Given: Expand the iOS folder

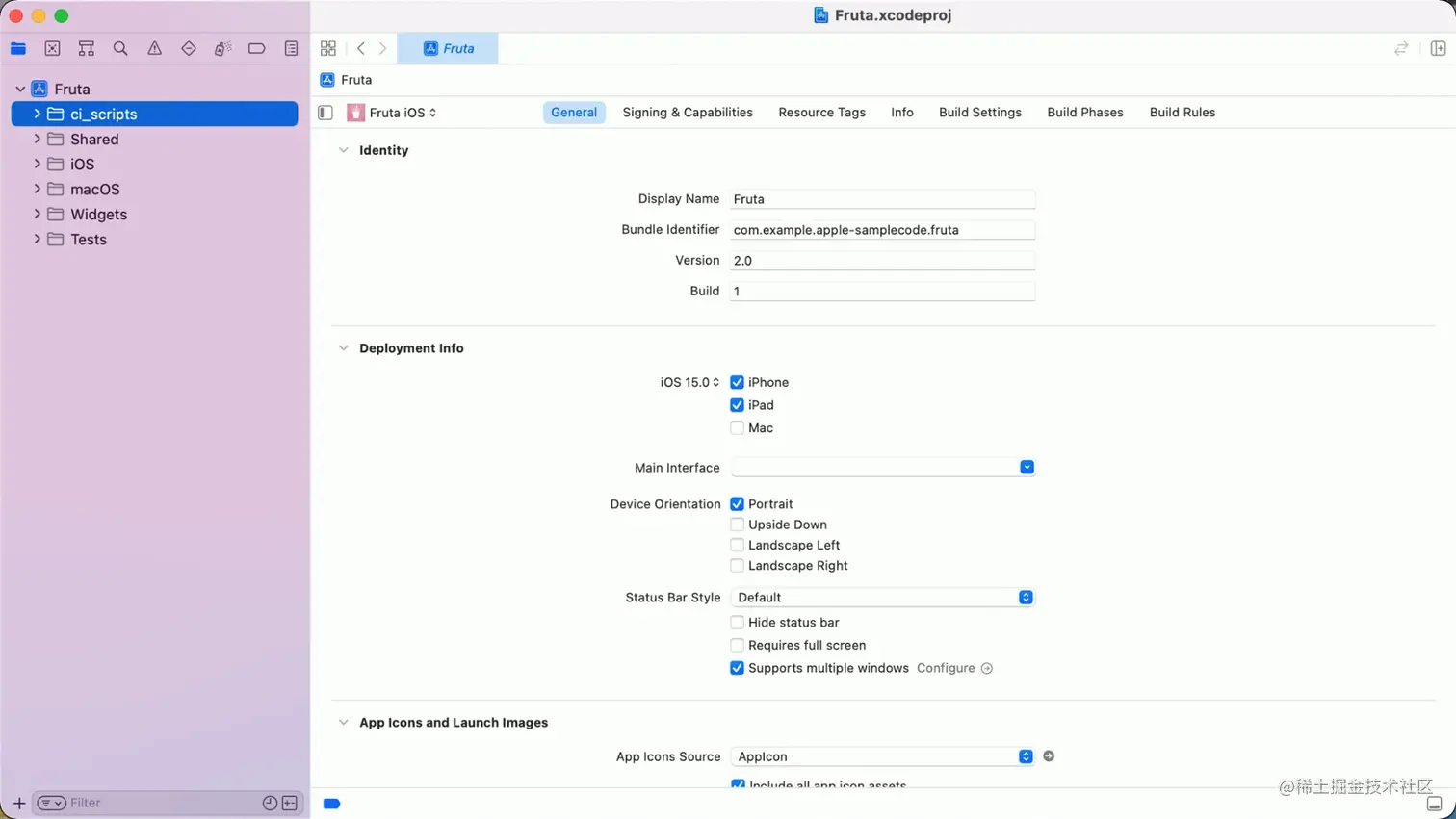Looking at the screenshot, I should 37,164.
